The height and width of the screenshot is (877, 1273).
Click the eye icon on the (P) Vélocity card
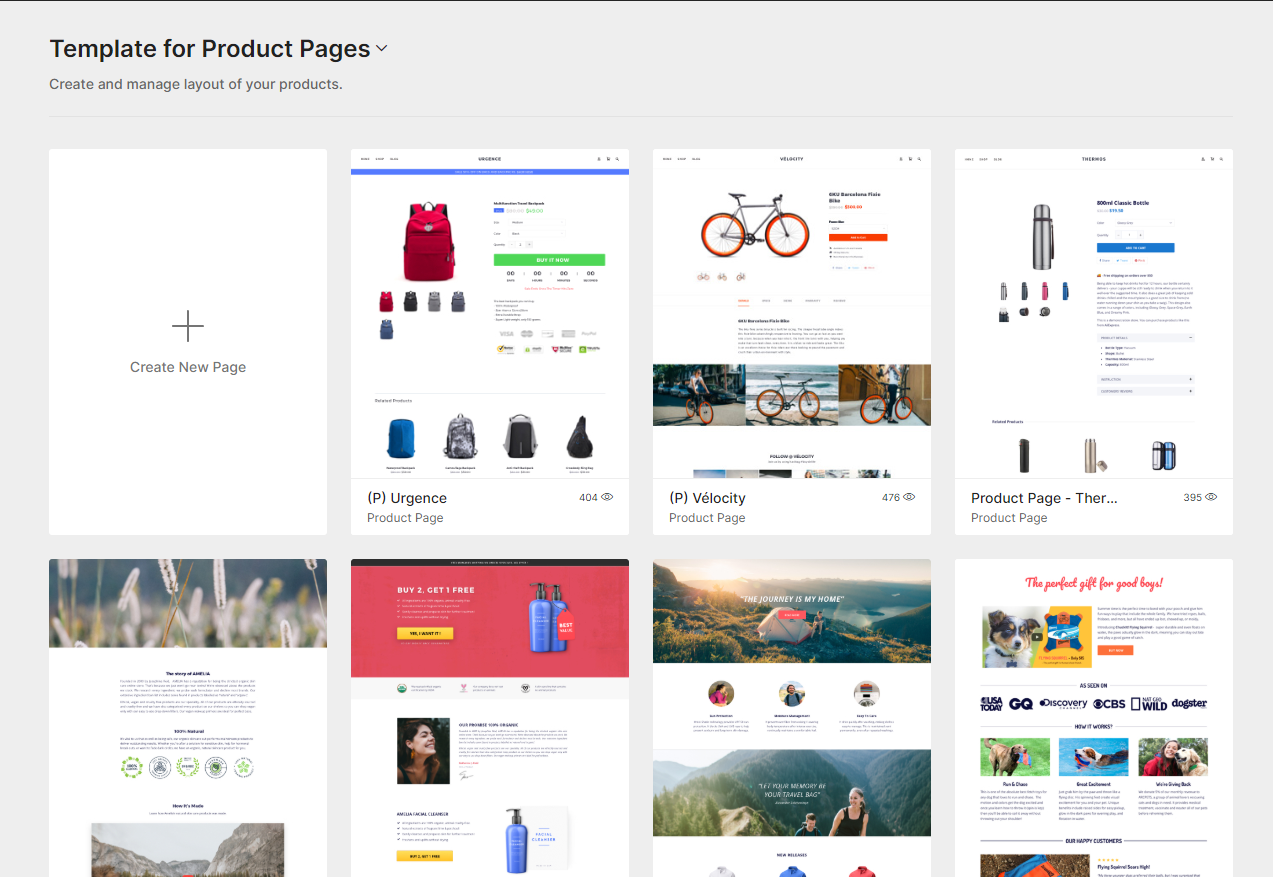point(910,497)
